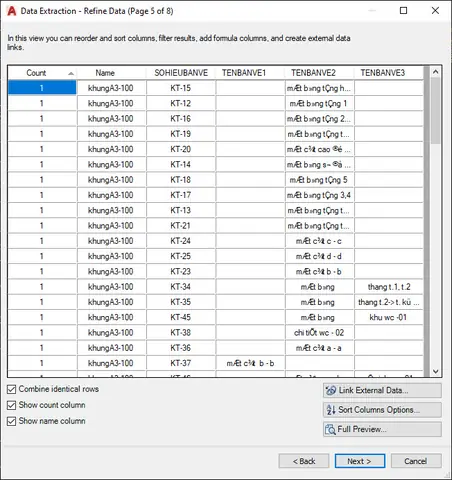Select the KT-35 cell
This screenshot has height=480, width=452.
181,302
